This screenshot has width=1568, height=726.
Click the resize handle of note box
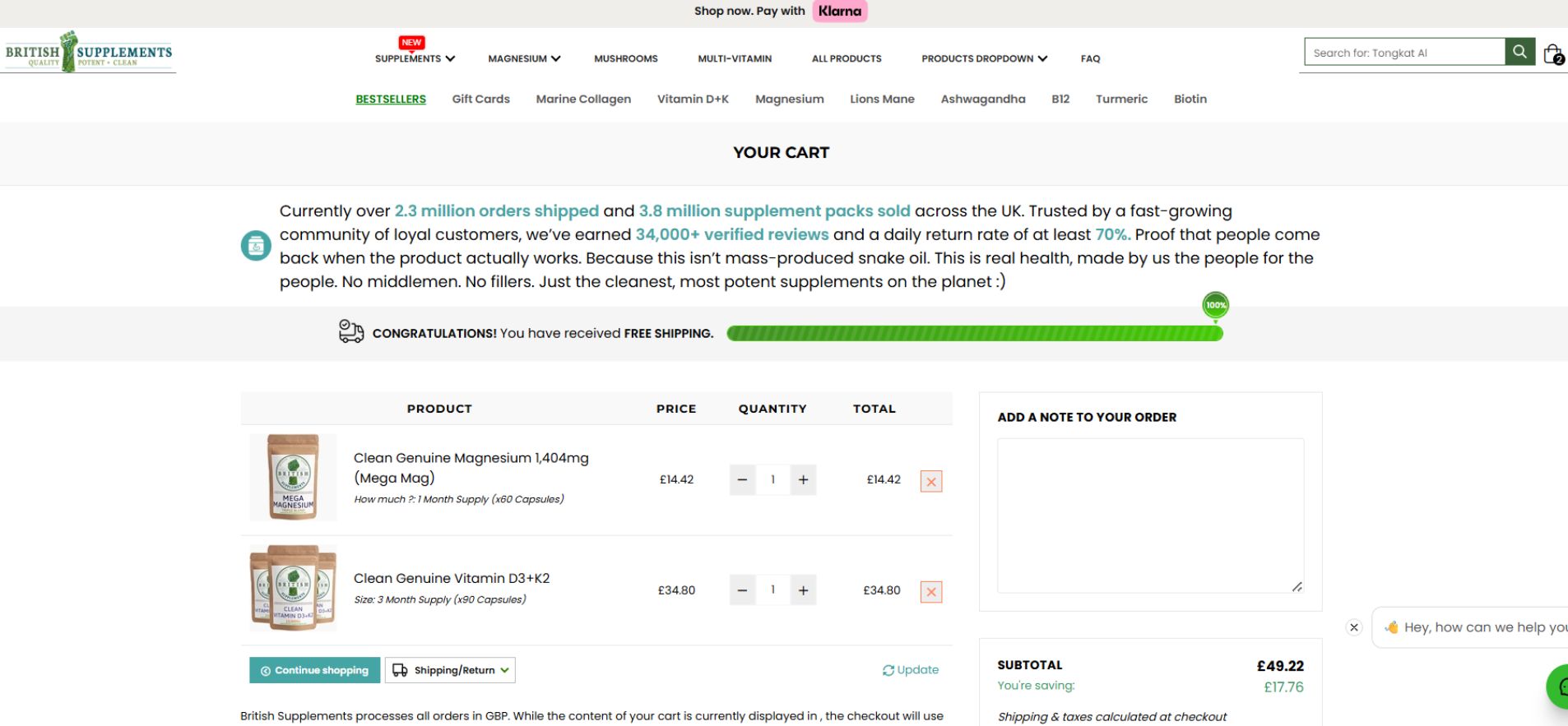(1297, 586)
